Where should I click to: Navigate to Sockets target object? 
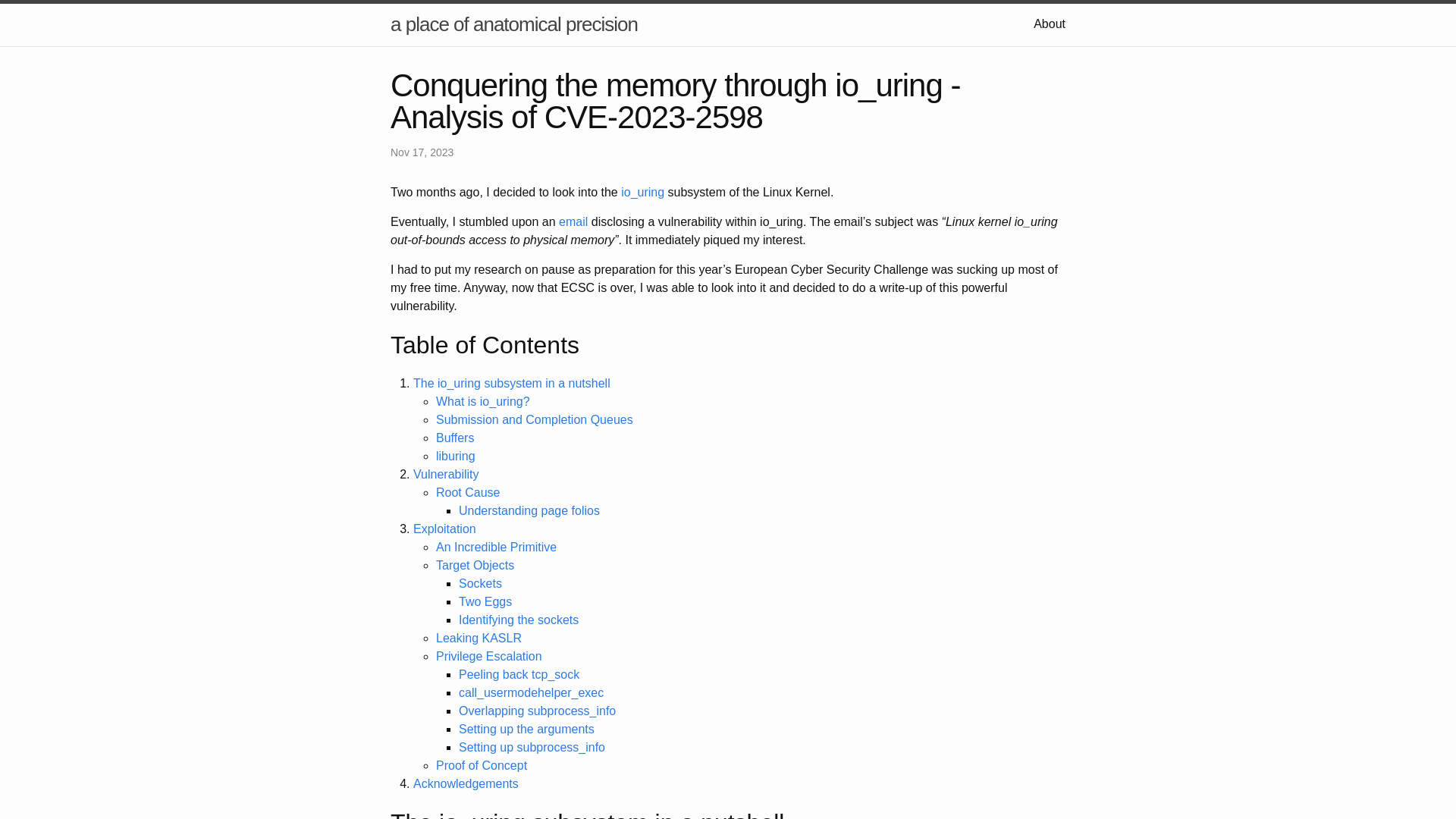[480, 583]
